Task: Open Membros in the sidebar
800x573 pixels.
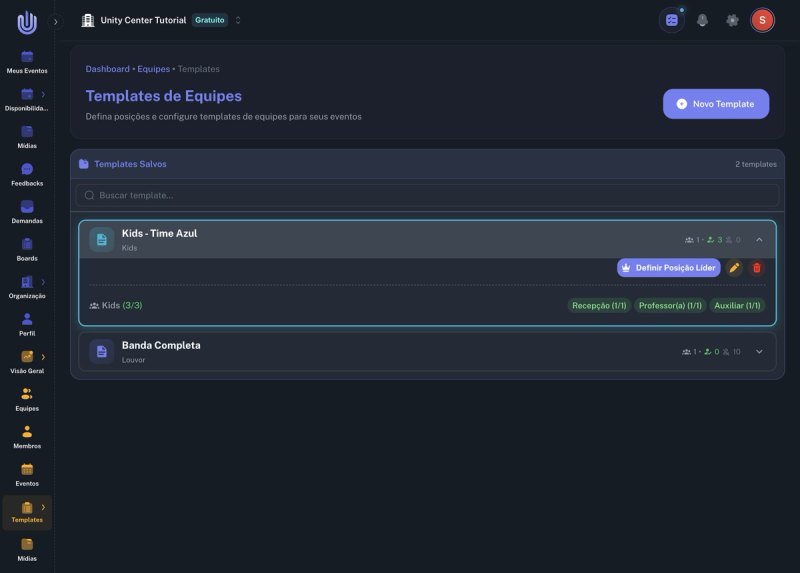Action: (x=27, y=437)
